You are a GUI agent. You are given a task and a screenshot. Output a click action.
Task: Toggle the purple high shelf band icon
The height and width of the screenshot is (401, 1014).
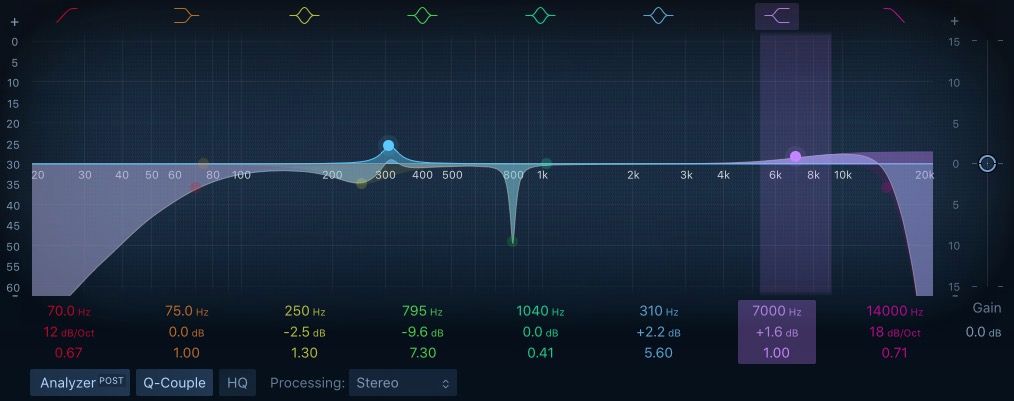pyautogui.click(x=777, y=16)
